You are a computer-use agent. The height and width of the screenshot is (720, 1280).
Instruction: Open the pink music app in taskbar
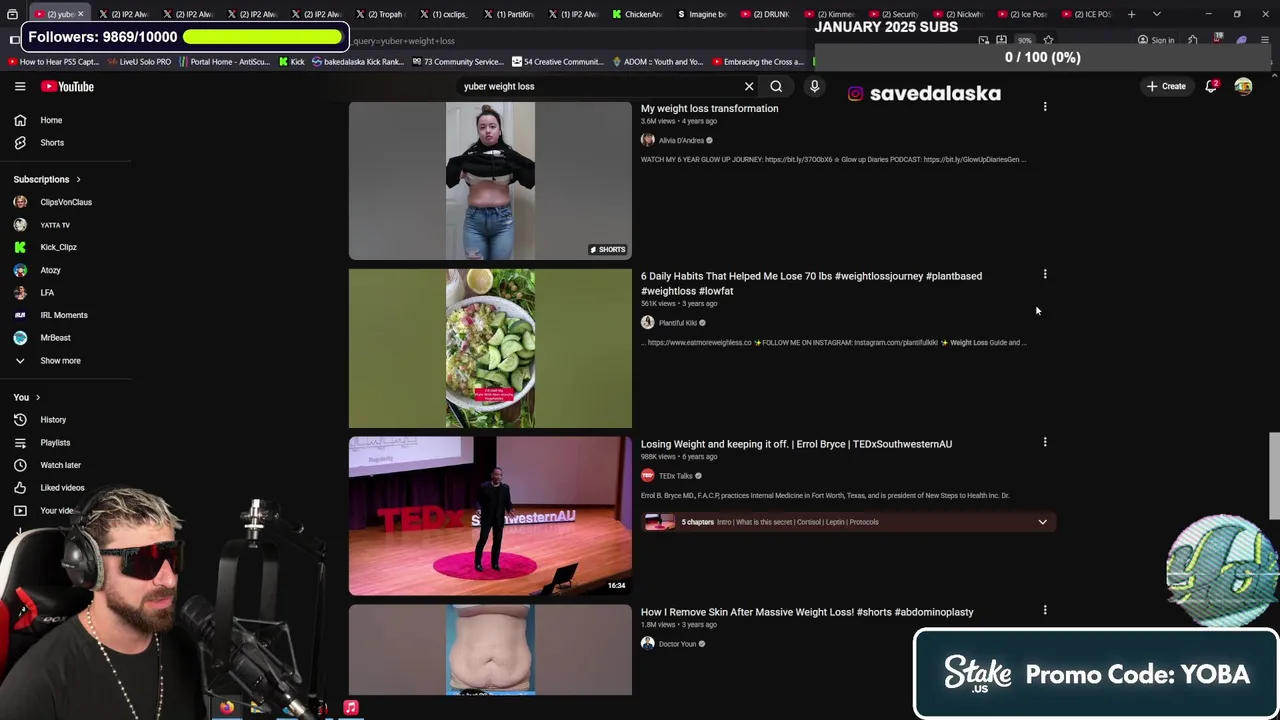coord(351,707)
